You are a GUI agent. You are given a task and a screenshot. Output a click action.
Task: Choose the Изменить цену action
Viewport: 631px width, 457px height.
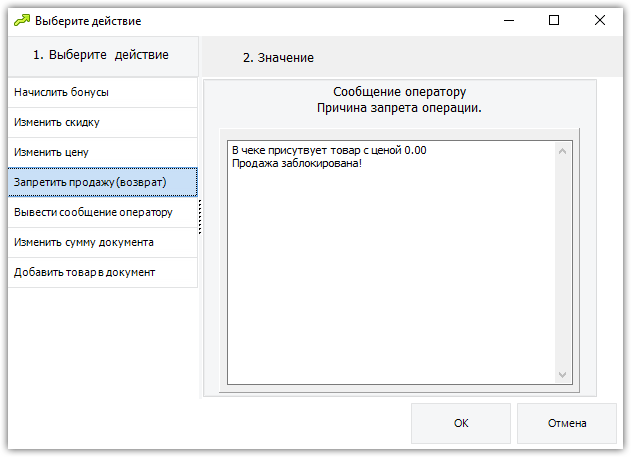103,152
